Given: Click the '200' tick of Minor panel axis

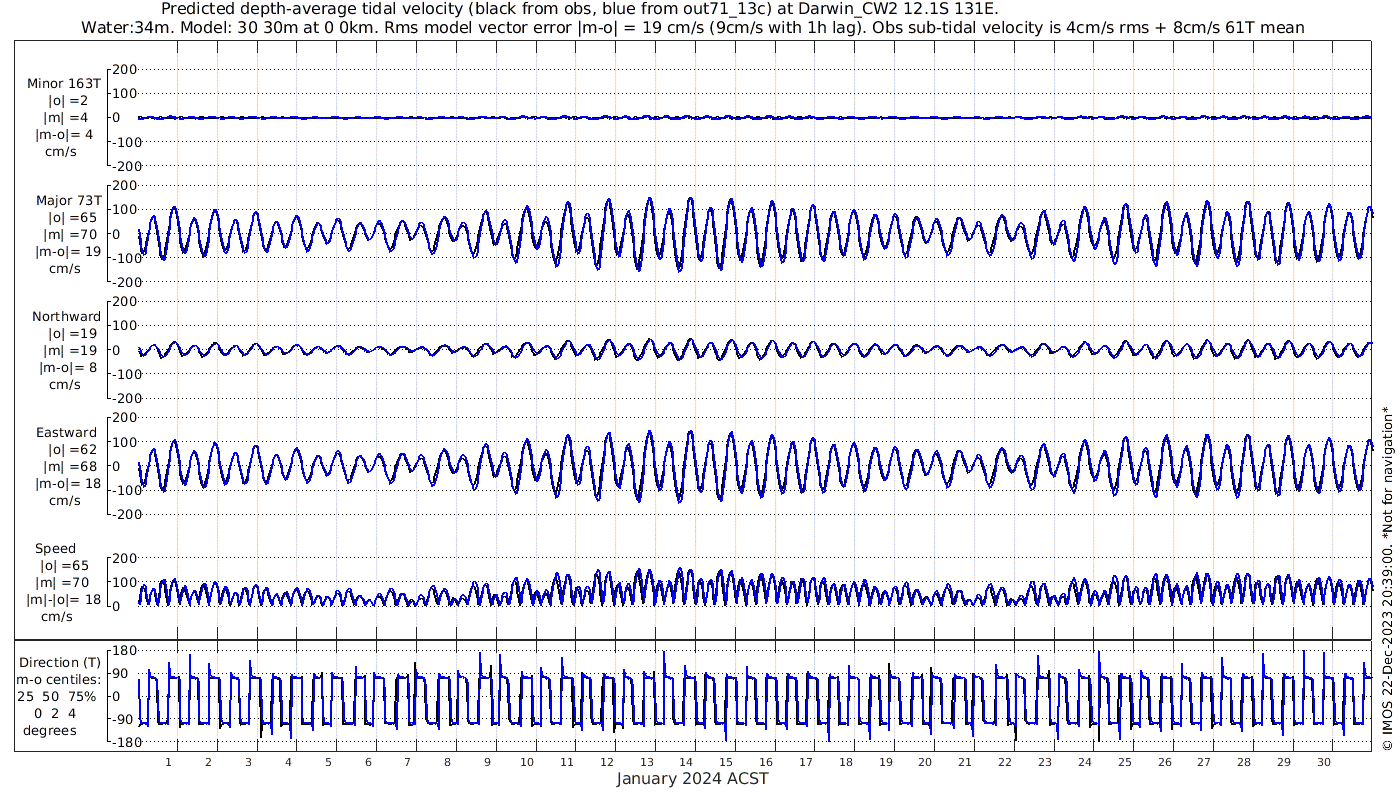Looking at the screenshot, I should [x=124, y=69].
